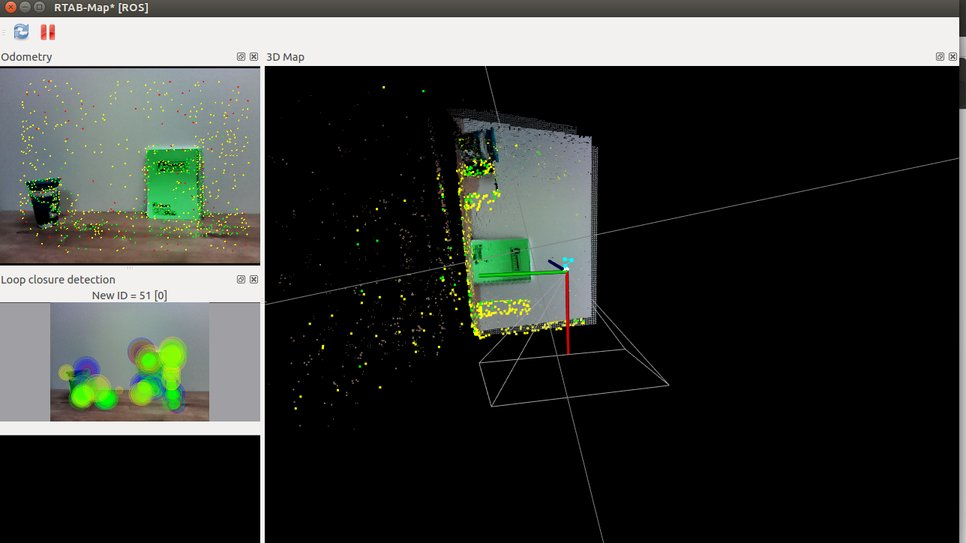Select the 3D Map panel title

pyautogui.click(x=286, y=57)
